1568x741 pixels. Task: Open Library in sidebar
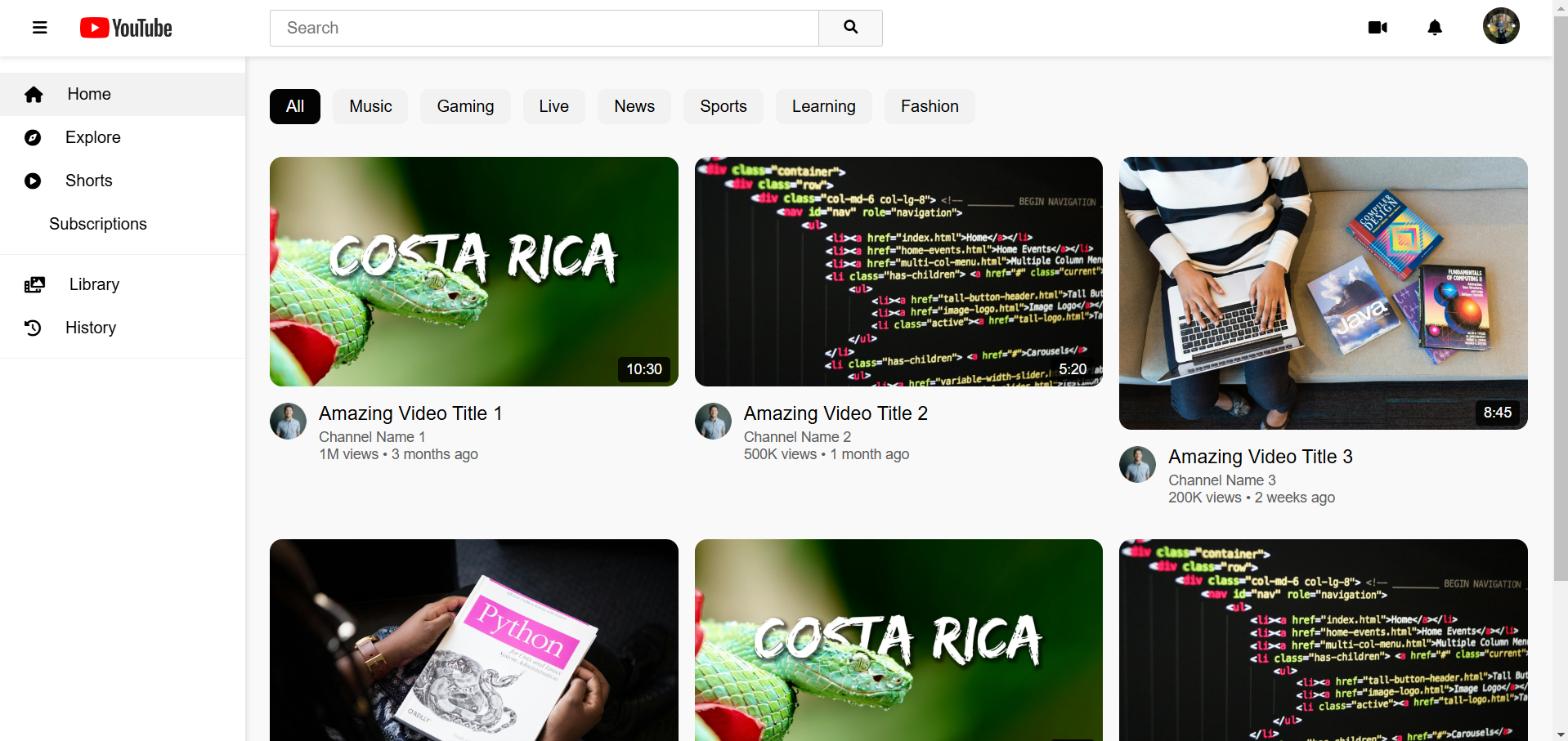(x=123, y=284)
